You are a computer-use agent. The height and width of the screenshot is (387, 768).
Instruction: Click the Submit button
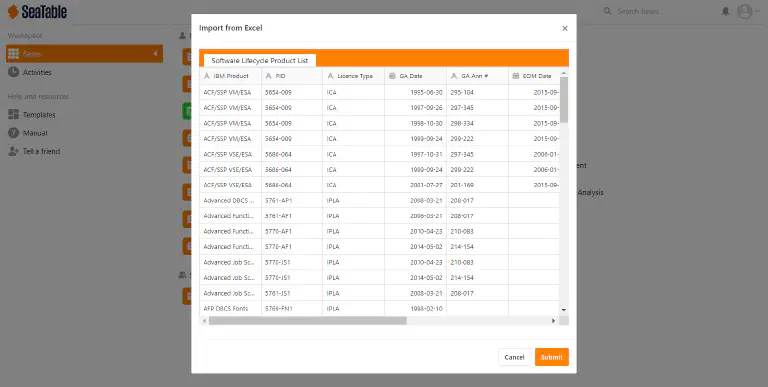552,357
